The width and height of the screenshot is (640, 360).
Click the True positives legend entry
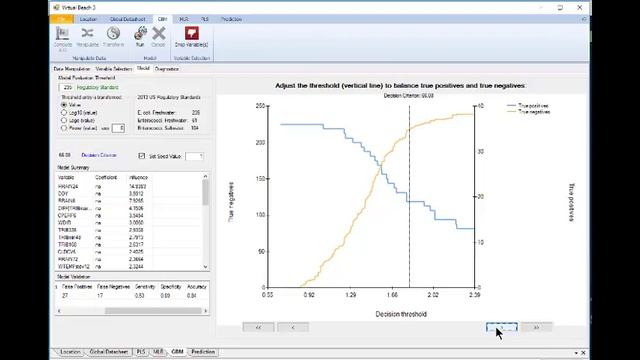coord(529,106)
